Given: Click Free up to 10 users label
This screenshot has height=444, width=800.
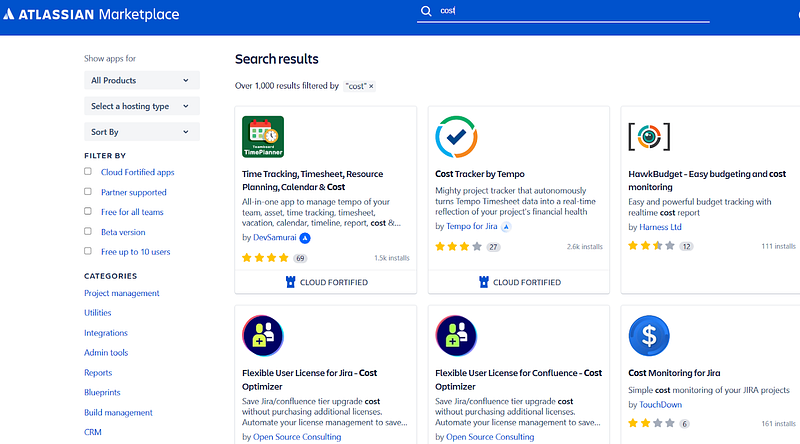Looking at the screenshot, I should (136, 252).
